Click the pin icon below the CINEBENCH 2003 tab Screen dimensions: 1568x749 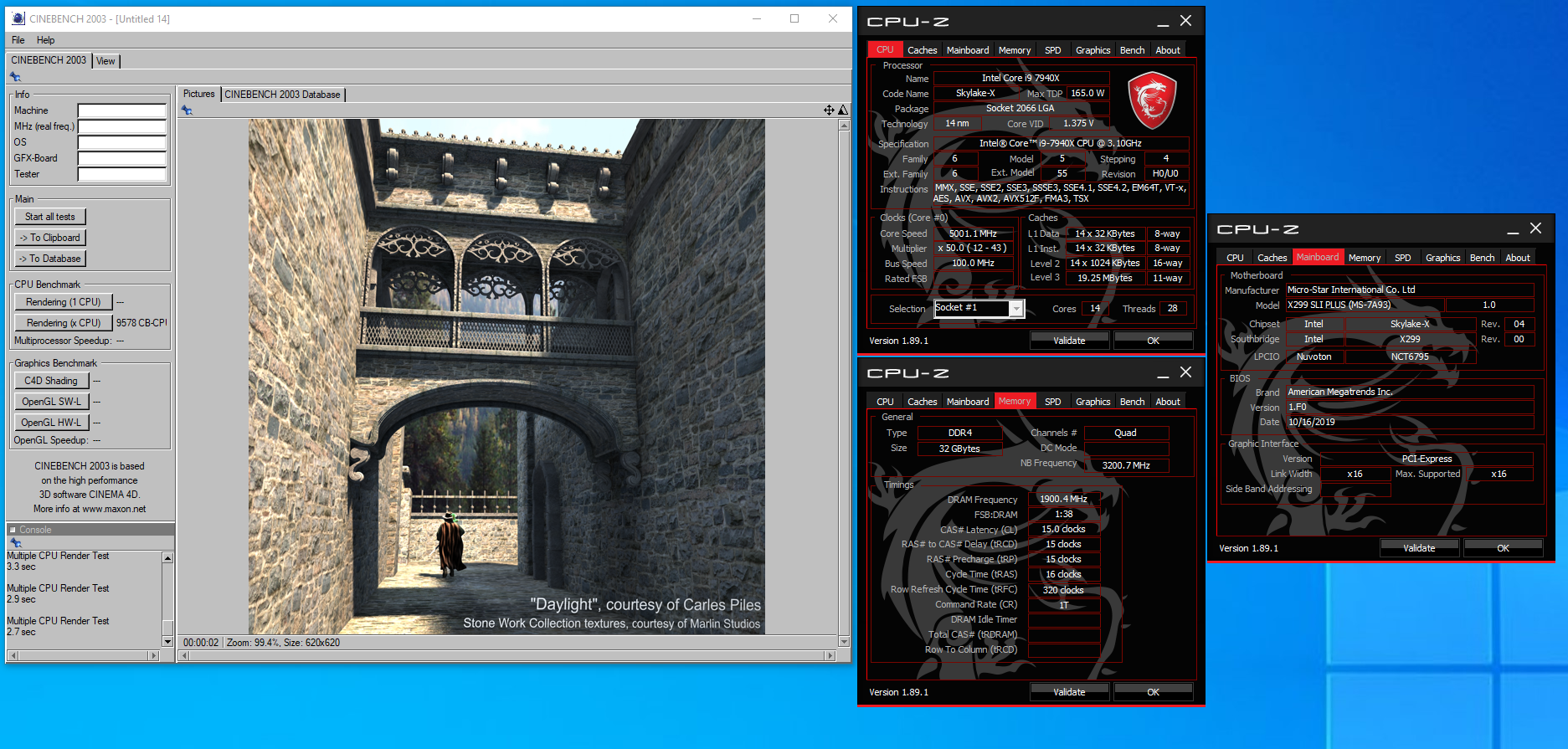click(15, 77)
